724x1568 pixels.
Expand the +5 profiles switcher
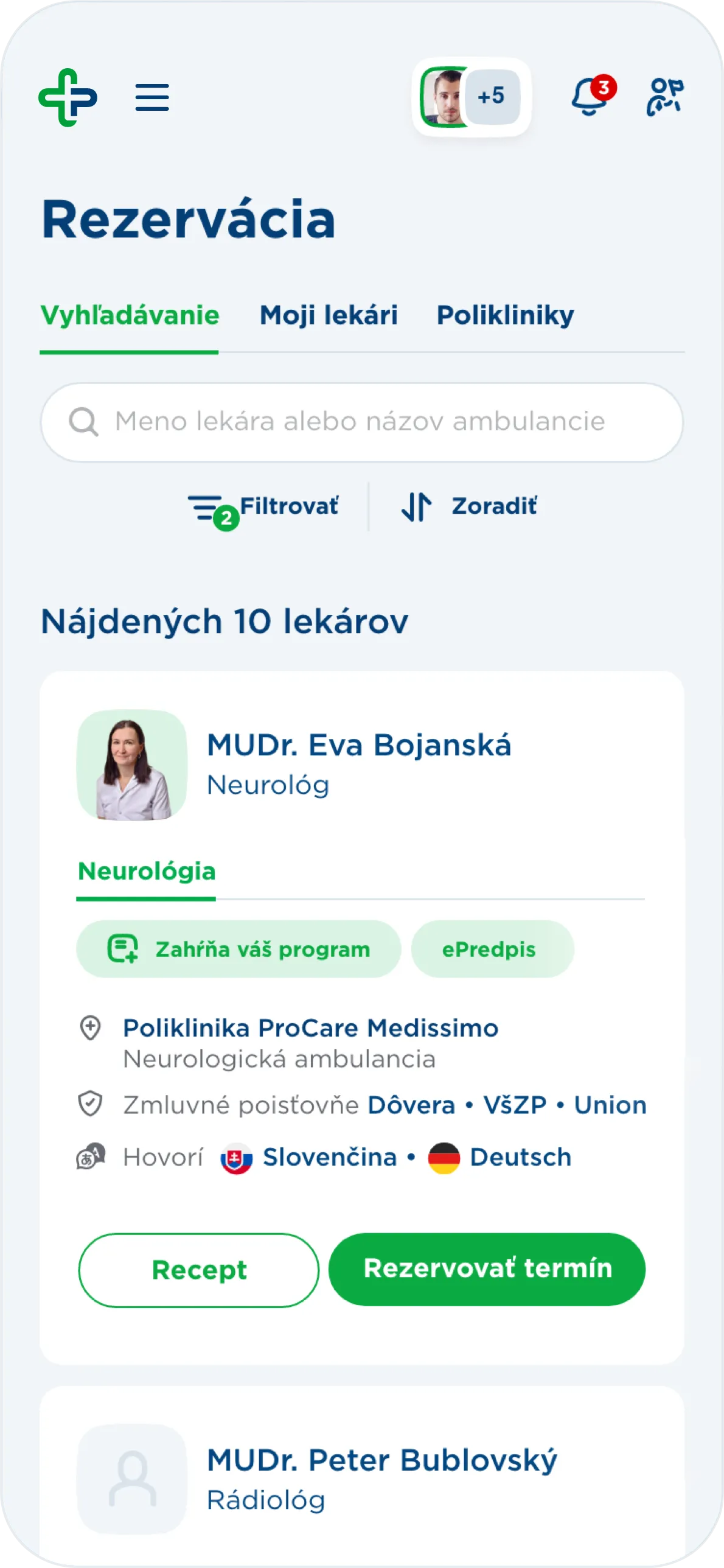point(492,96)
